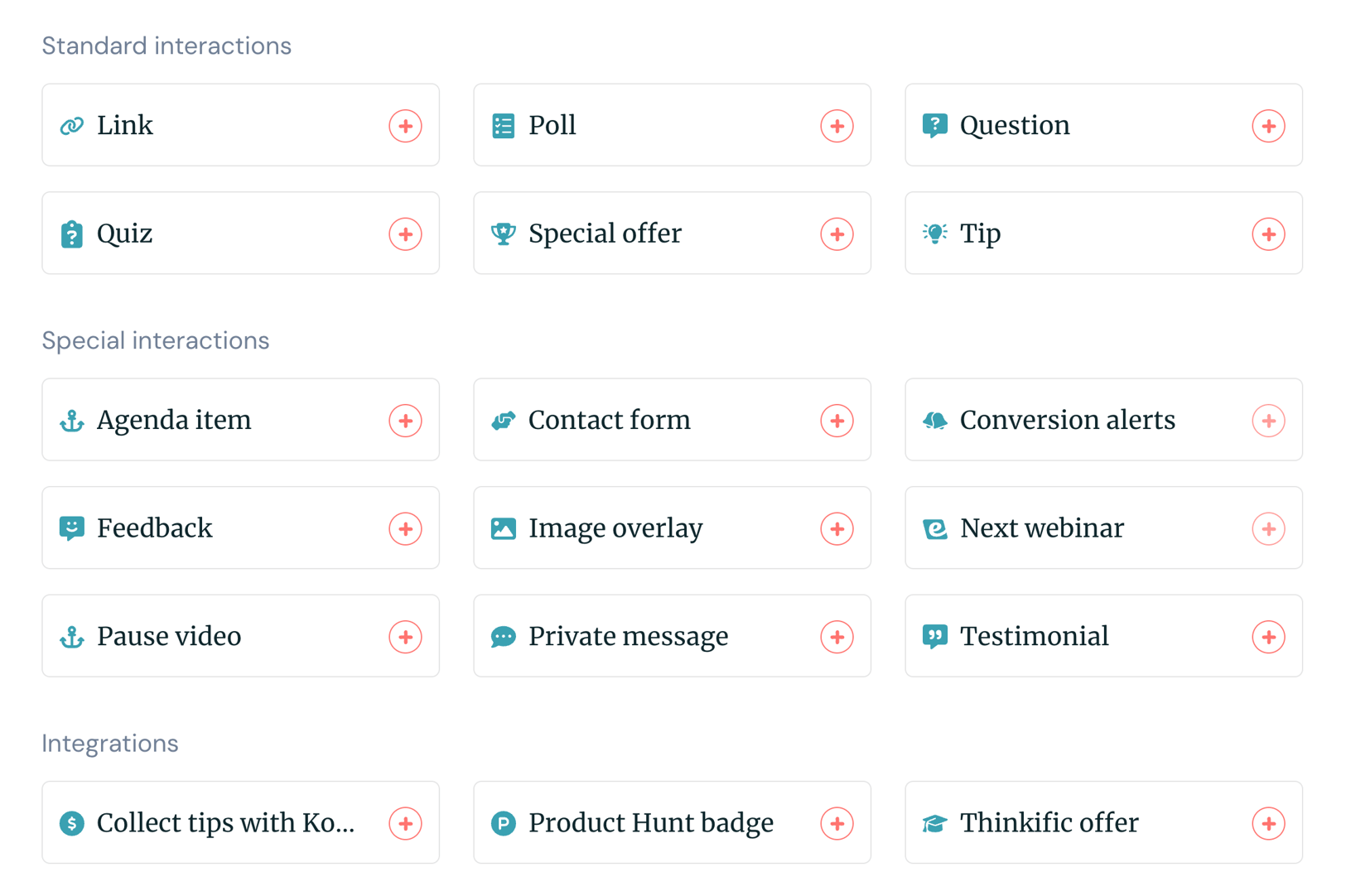1346x896 pixels.
Task: Click the Product Hunt badge logo
Action: point(504,823)
